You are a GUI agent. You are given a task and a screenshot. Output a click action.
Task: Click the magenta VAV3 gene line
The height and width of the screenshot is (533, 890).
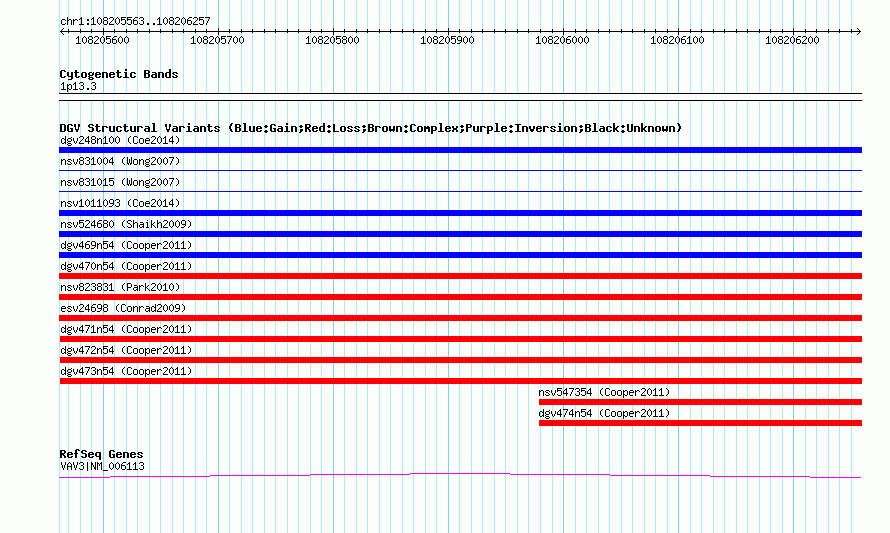(460, 475)
